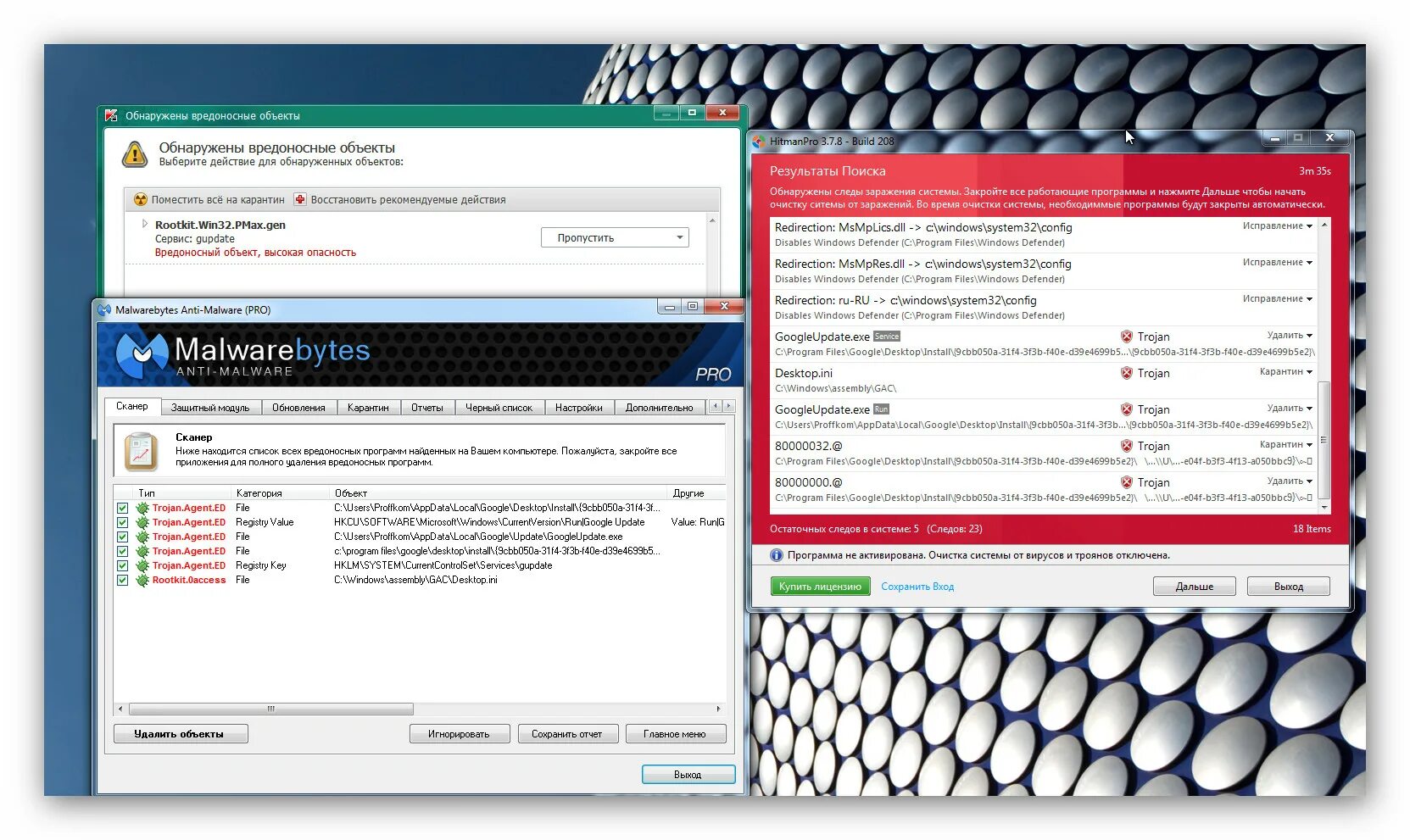
Task: Open the Карантин tab in Malwarebytes
Action: (x=368, y=408)
